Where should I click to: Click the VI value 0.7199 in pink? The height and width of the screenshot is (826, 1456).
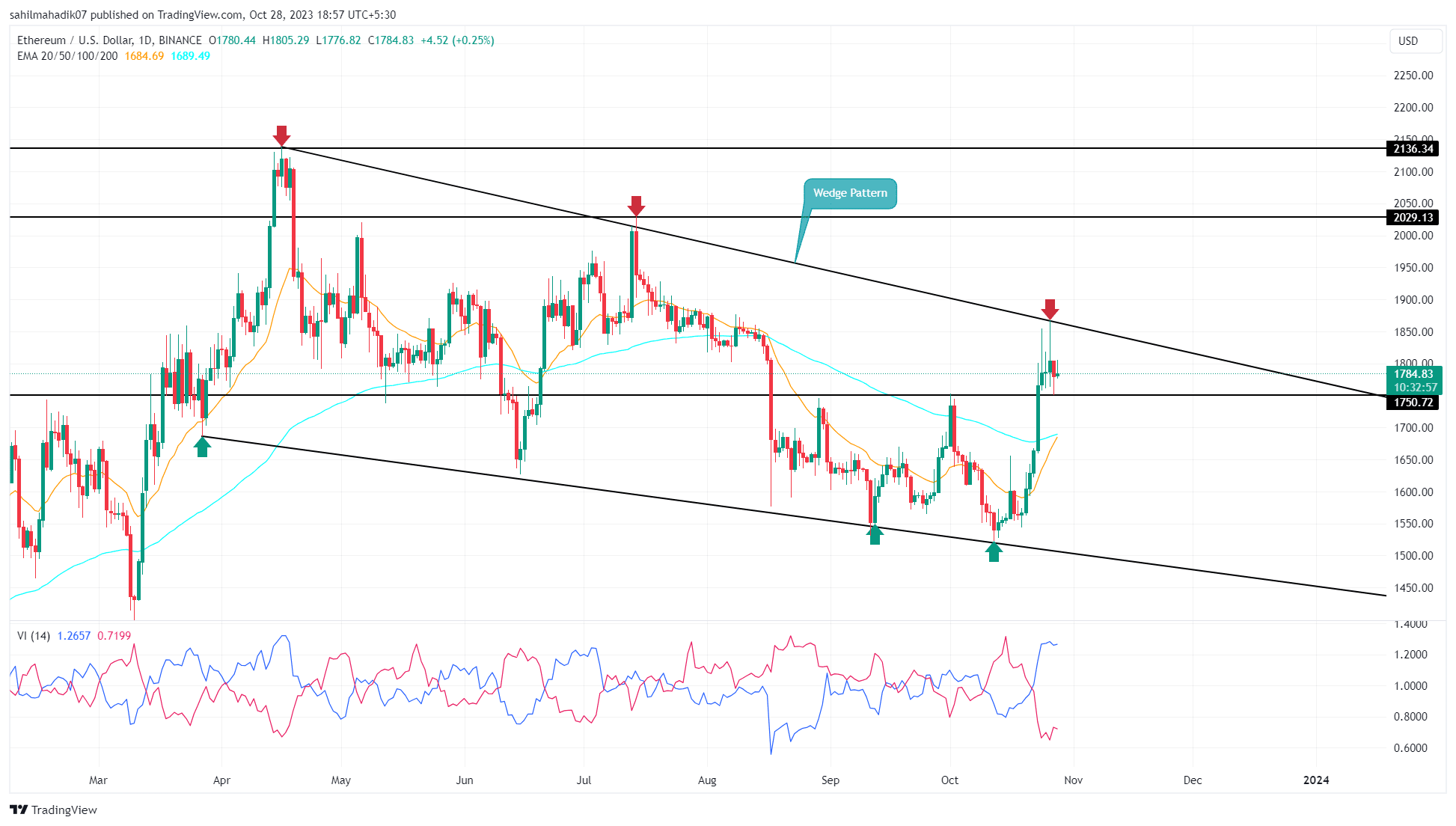click(x=114, y=636)
